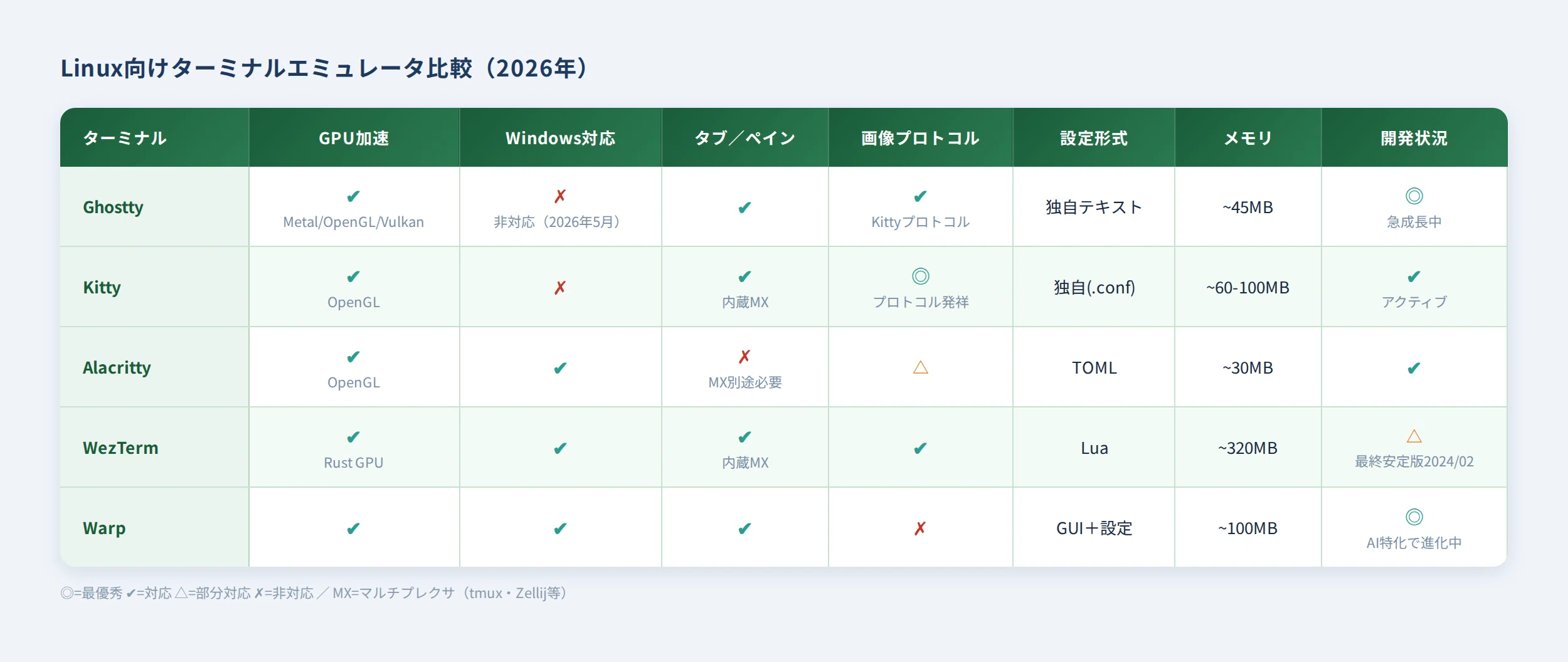Click the Alacritty tab/pane cross mark
1568x662 pixels.
(x=744, y=357)
